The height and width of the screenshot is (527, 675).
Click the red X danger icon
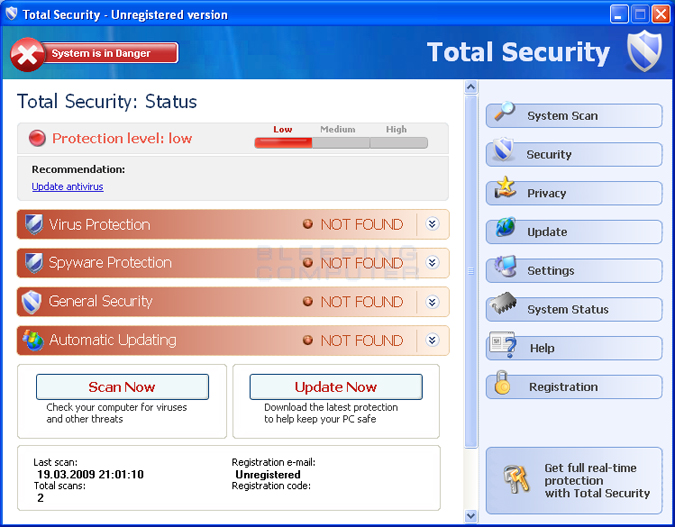27,54
